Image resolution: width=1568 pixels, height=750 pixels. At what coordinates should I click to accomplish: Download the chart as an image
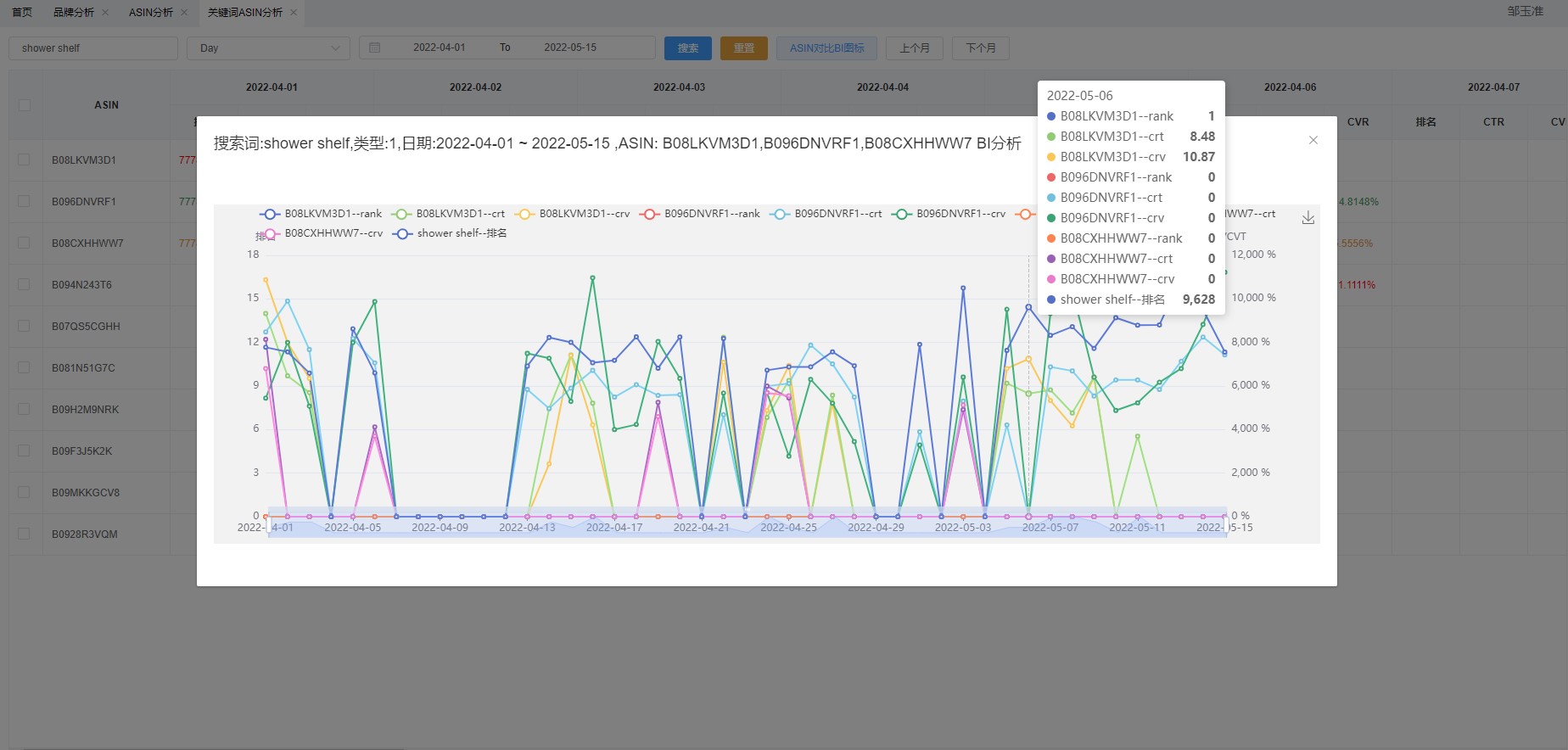click(x=1308, y=218)
